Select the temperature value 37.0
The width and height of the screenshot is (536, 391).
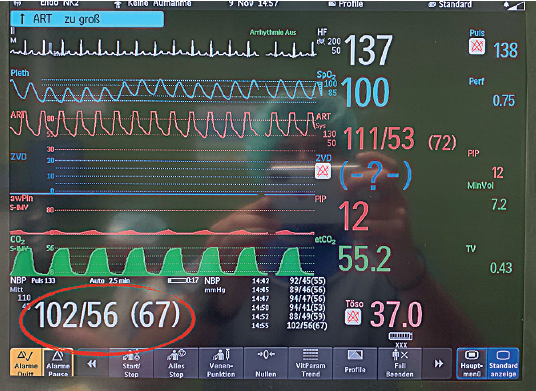point(397,315)
